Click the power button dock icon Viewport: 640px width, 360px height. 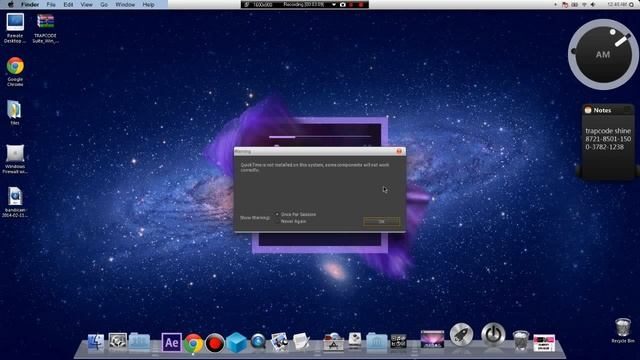coord(493,335)
